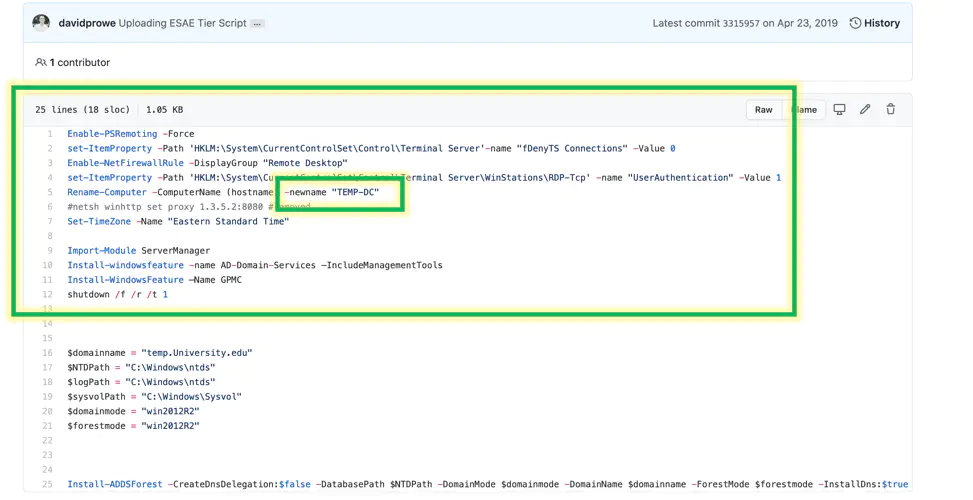Screen dimensions: 973x500
Task: Select line number 16
Action: tap(47, 352)
